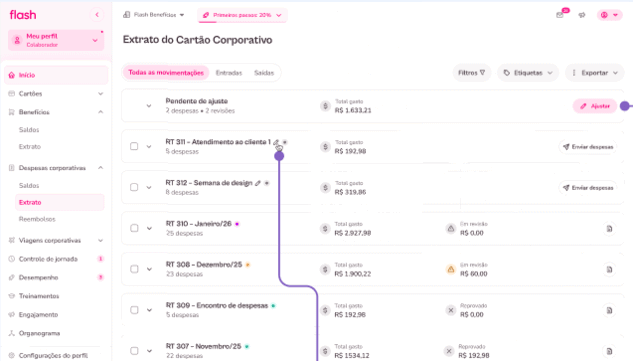Select Extrato under Despesas corporativas
Viewport: 633px width, 361px height.
[x=60, y=202]
